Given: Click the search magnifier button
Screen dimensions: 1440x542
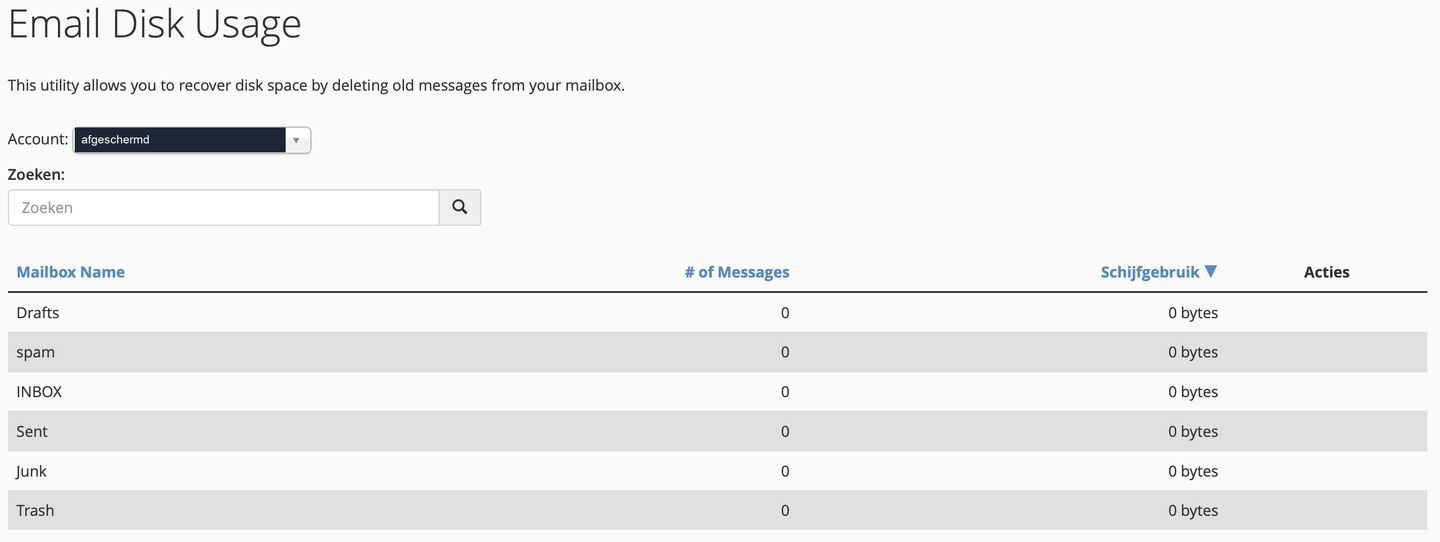Looking at the screenshot, I should tap(460, 207).
